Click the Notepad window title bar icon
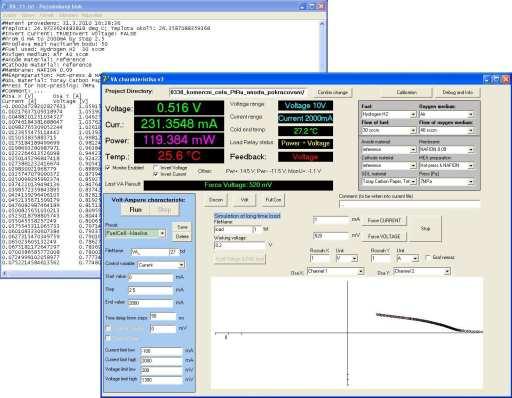Image resolution: width=512 pixels, height=398 pixels. [x=4, y=6]
